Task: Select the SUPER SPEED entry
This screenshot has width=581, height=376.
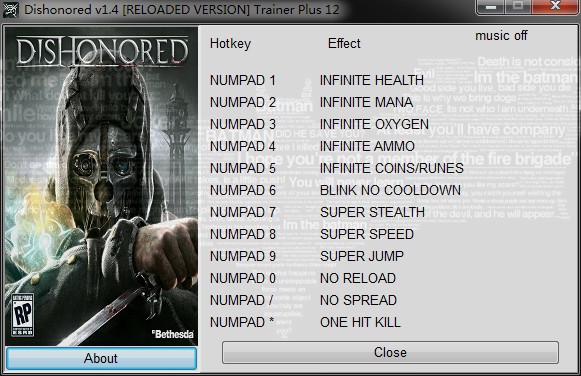Action: pyautogui.click(x=367, y=234)
